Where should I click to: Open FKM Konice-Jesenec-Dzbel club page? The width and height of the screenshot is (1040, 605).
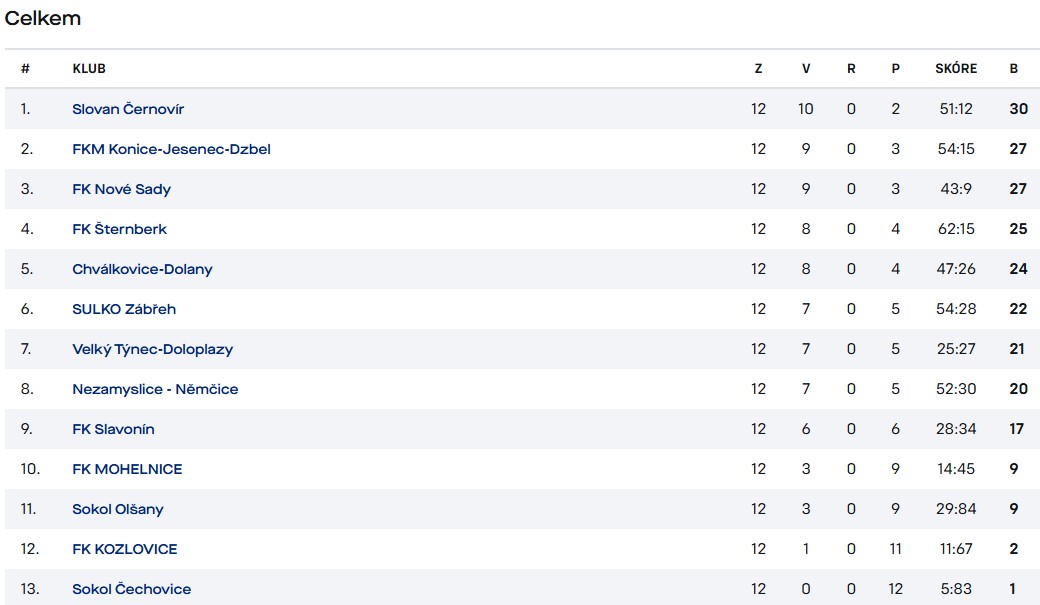pos(171,149)
